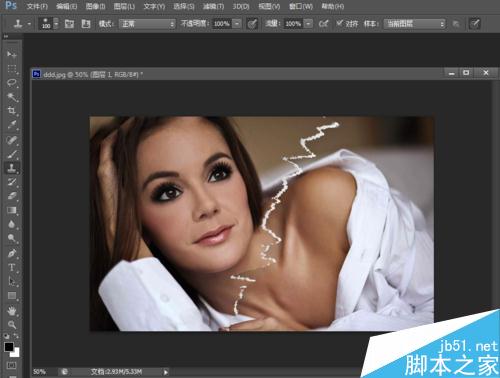The image size is (500, 378).
Task: Open the Edit menu
Action: click(x=67, y=6)
